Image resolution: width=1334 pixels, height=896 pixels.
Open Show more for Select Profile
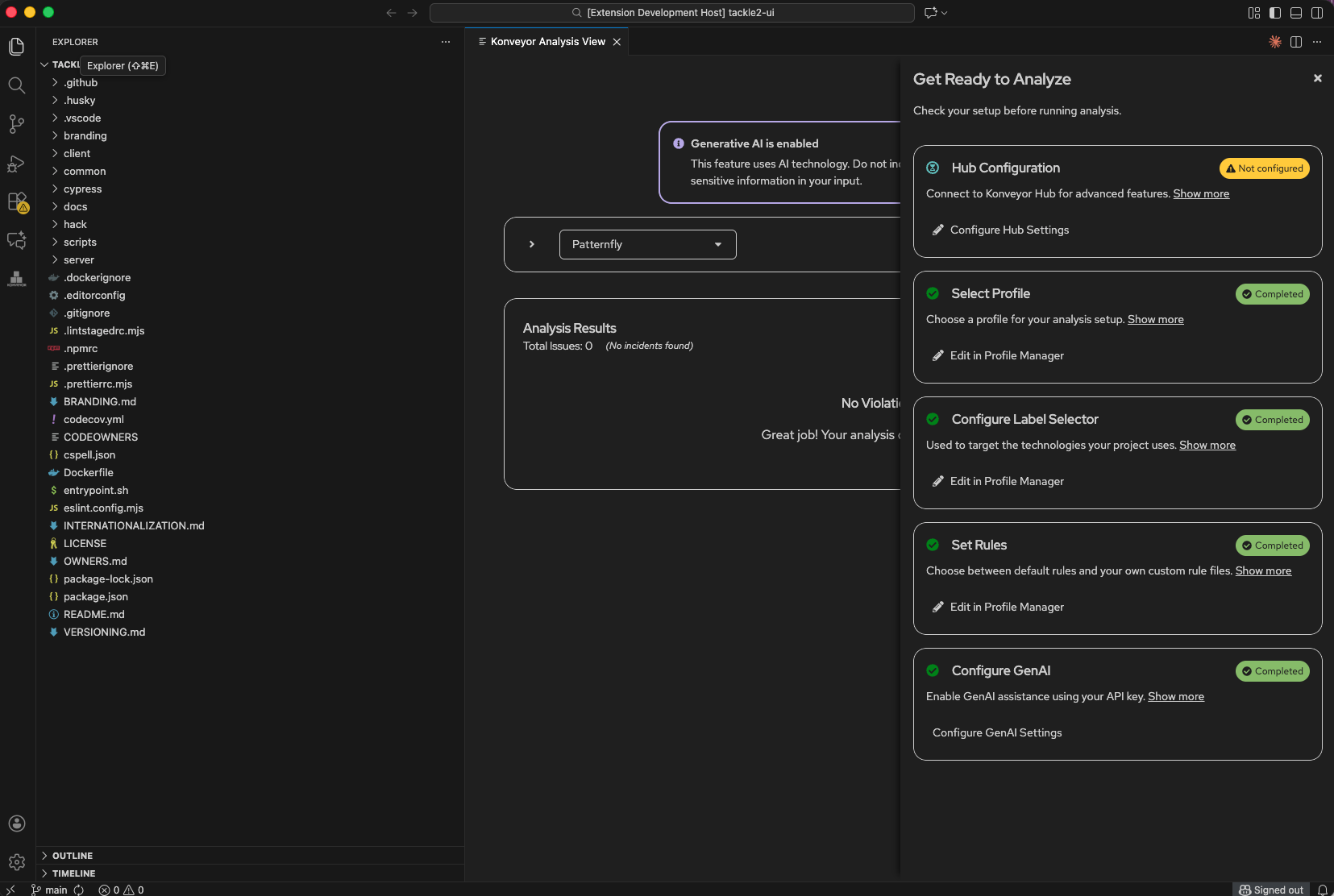[1154, 319]
